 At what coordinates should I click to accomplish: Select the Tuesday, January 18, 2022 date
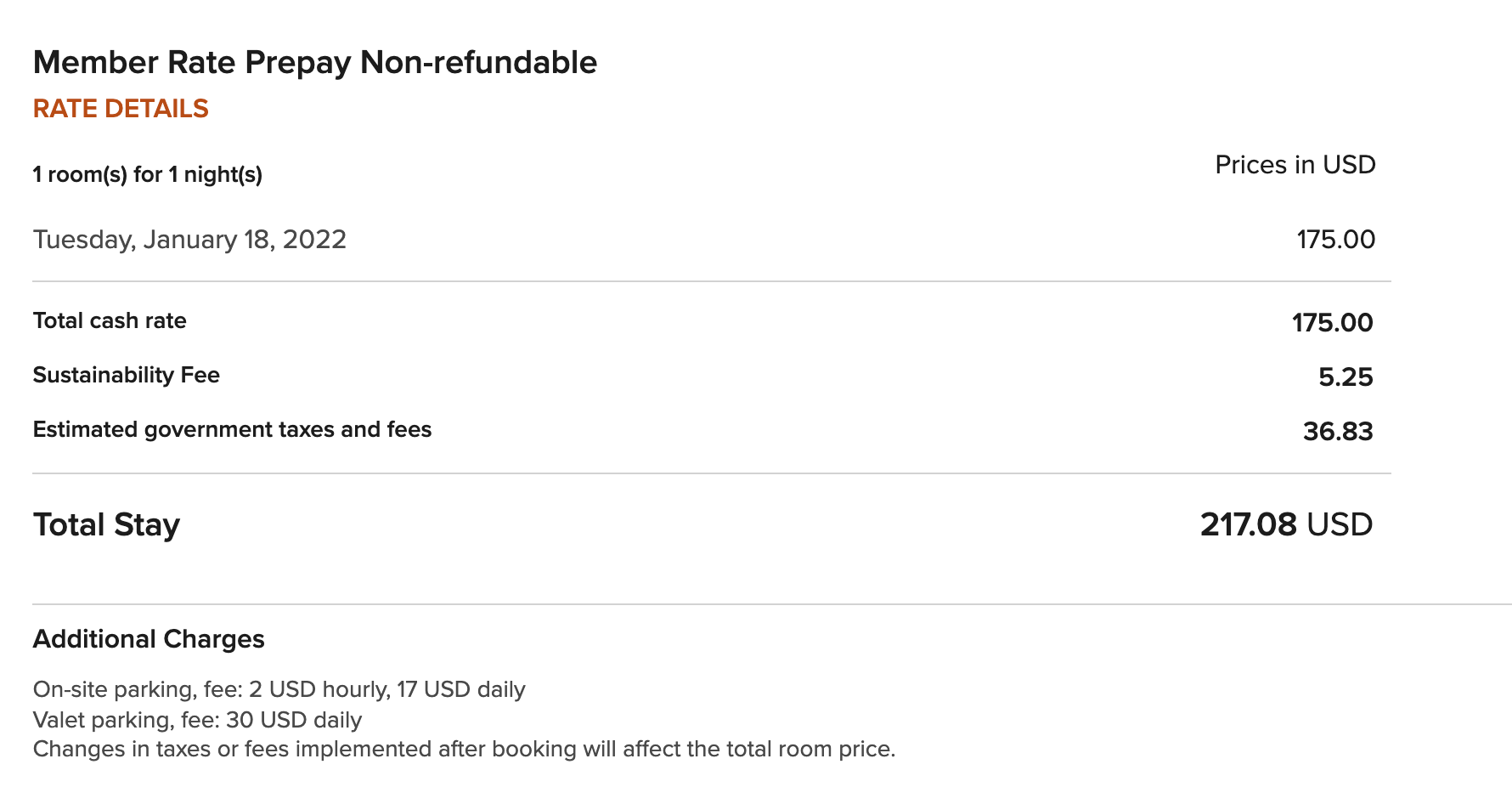tap(189, 240)
